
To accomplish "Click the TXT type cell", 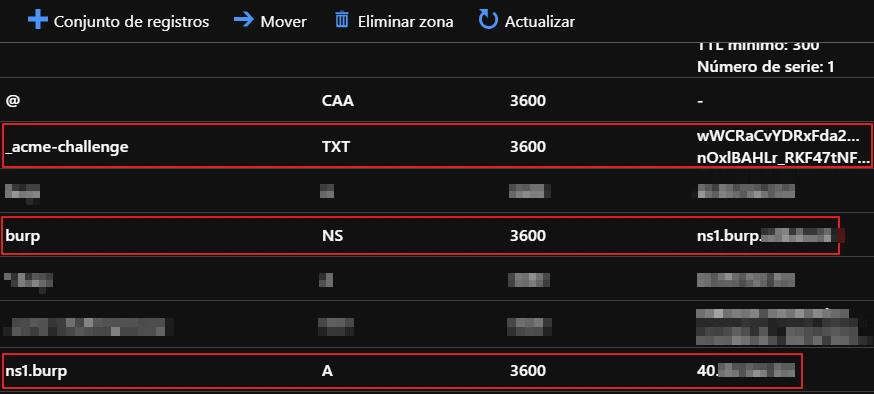I will (336, 147).
